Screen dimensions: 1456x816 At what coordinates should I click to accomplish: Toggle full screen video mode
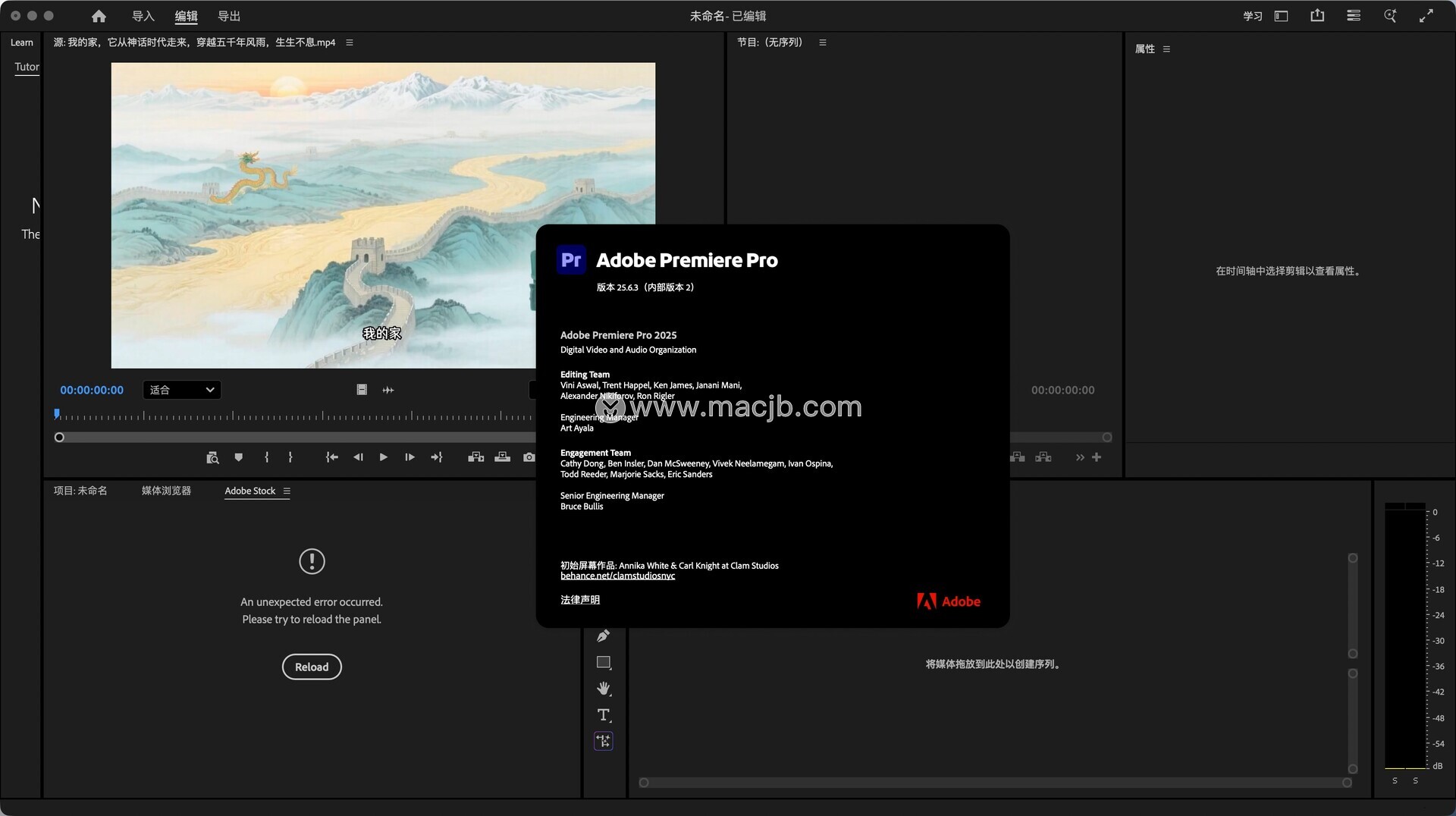tap(1426, 16)
